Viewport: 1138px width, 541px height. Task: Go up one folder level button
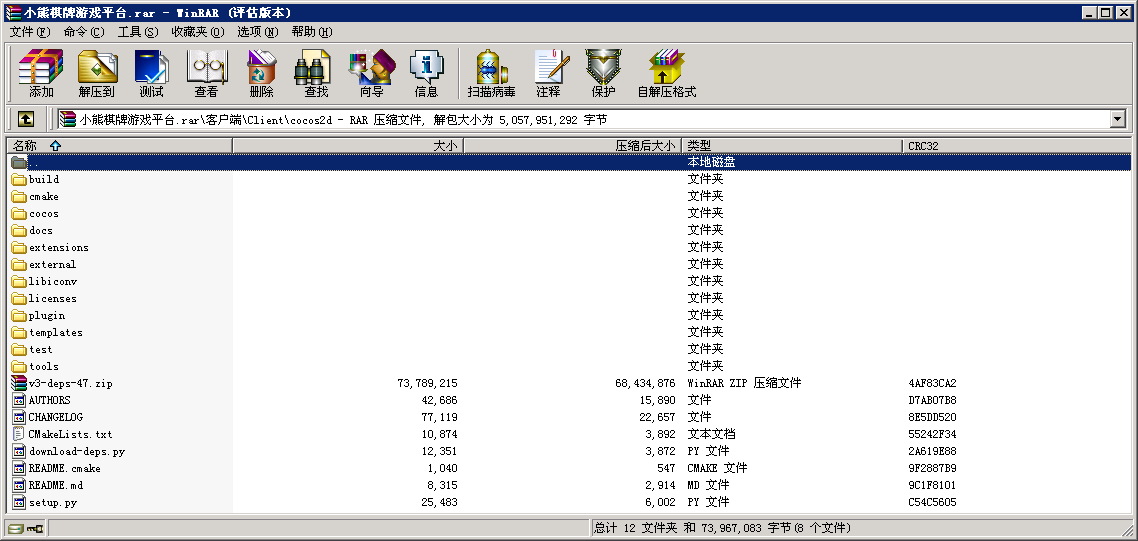(x=26, y=119)
